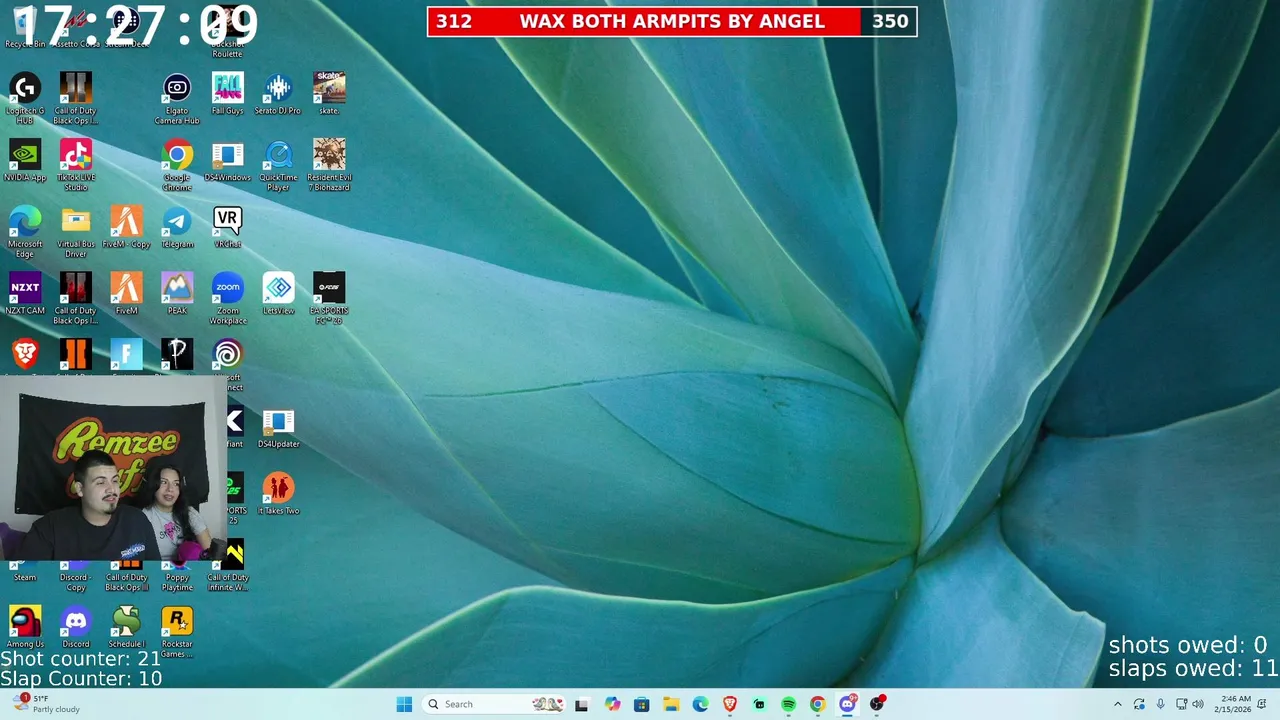The height and width of the screenshot is (720, 1280).
Task: Launch Elgato Camera Hub from the desktop
Action: click(x=177, y=98)
